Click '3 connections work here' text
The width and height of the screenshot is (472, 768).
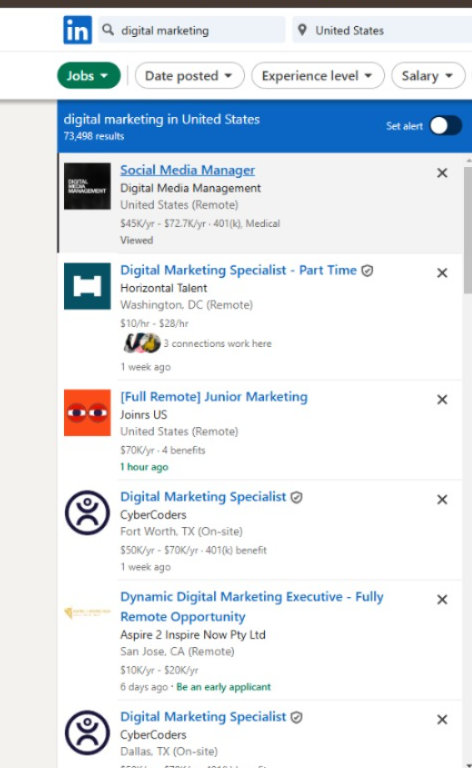(217, 343)
